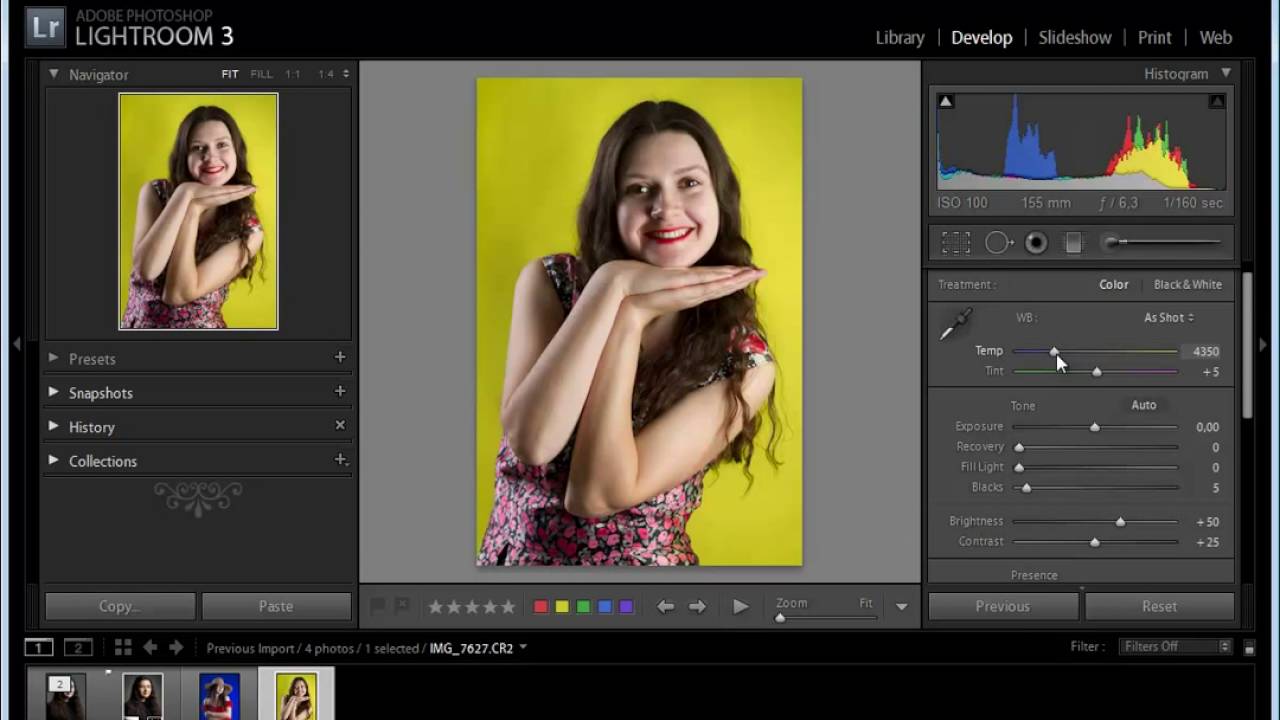Select the blue background photo thumbnail
The image size is (1280, 720).
[x=219, y=696]
